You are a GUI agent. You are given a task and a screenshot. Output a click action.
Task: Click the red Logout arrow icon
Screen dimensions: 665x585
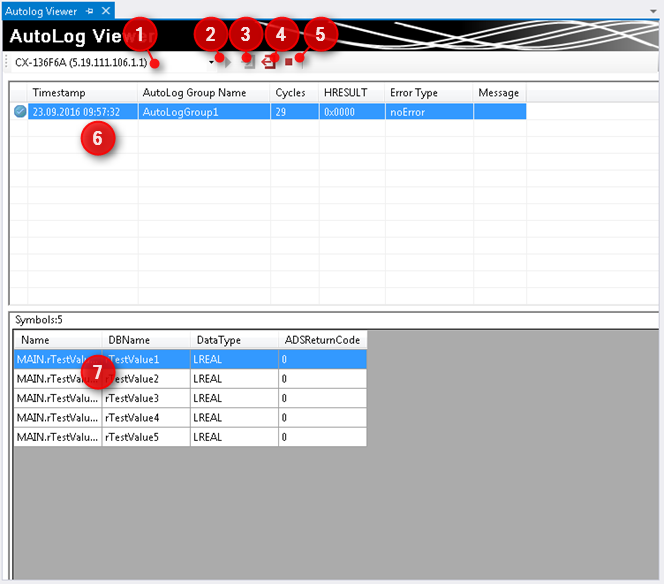(268, 62)
